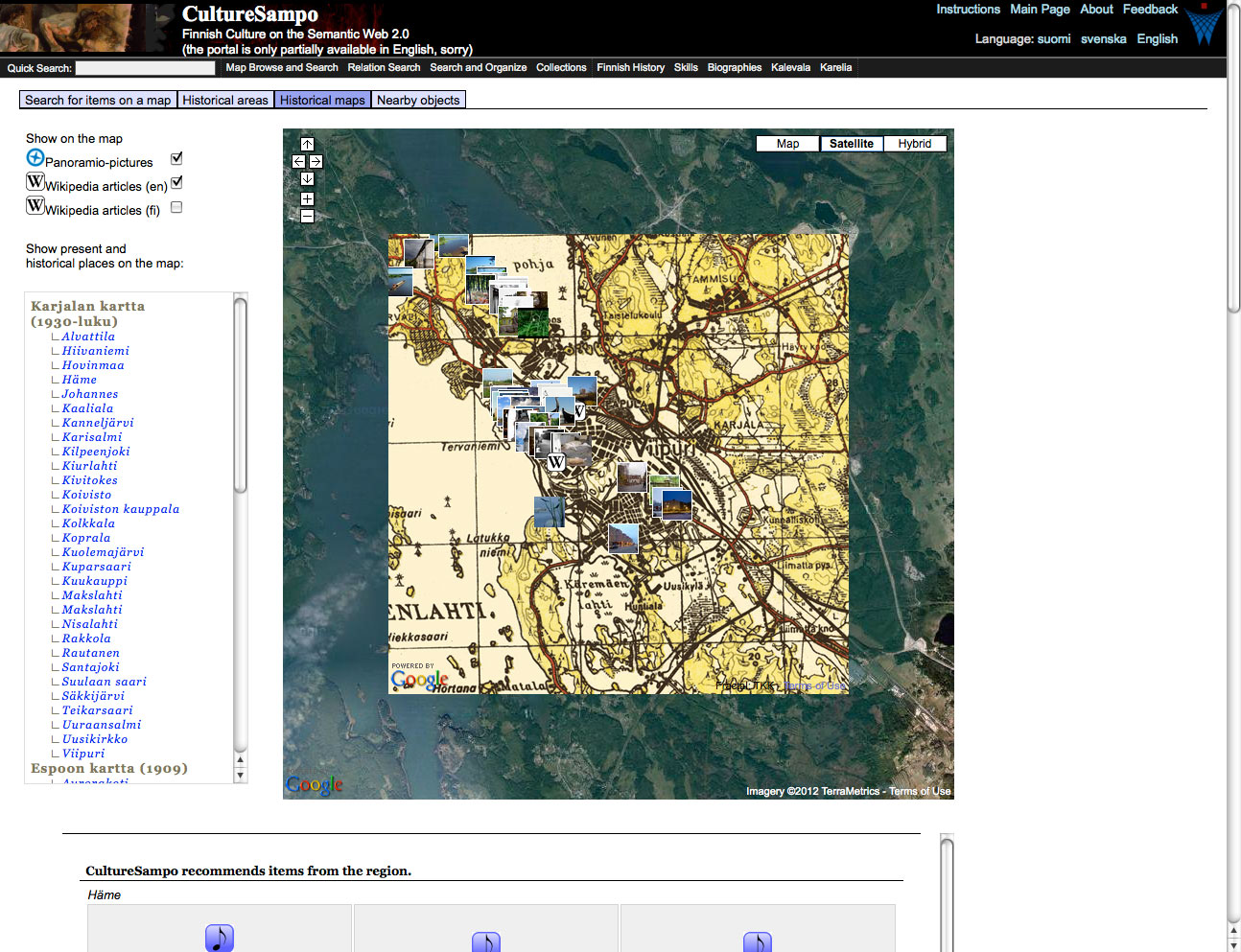Open Search and Organize menu
The image size is (1241, 952).
point(478,68)
